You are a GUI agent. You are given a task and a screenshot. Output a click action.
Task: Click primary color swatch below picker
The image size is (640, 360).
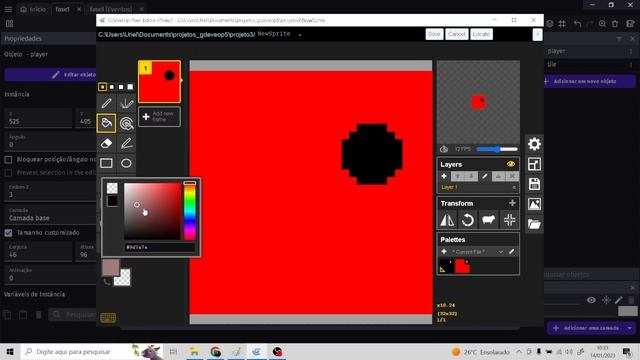(x=110, y=267)
